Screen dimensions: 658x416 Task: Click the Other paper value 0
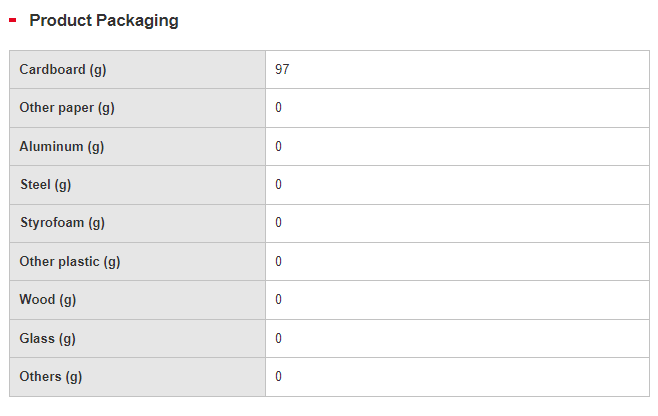click(x=279, y=108)
